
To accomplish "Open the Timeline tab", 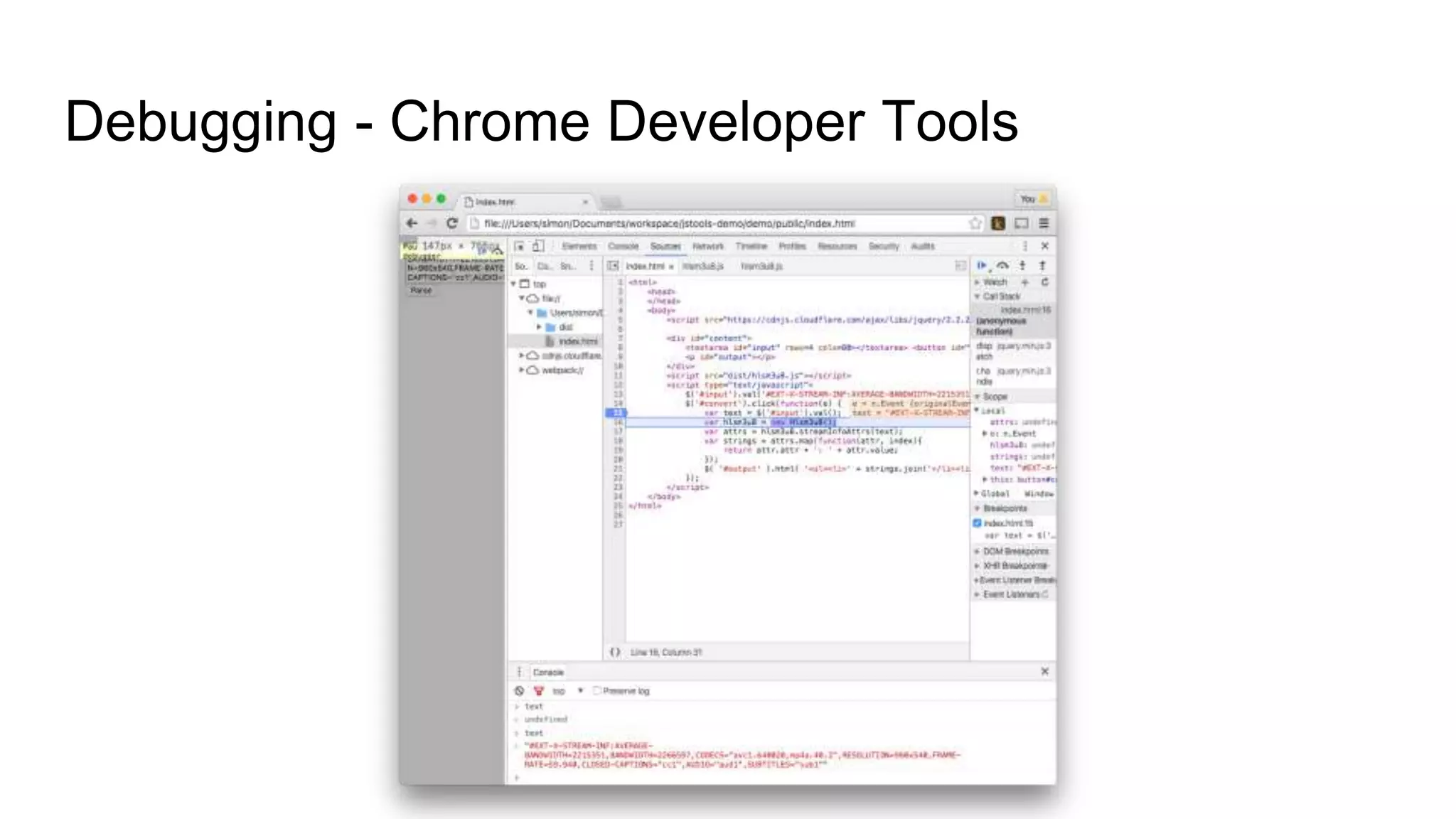I will pos(751,246).
